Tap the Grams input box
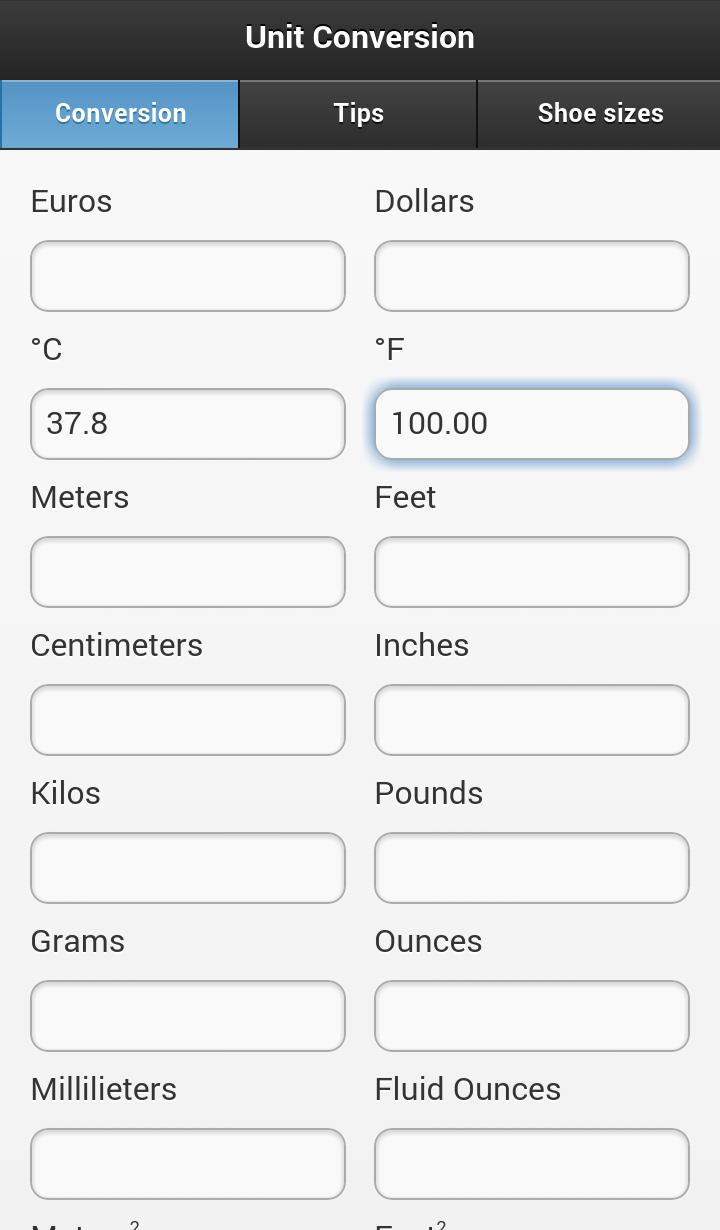This screenshot has height=1230, width=720. tap(188, 1016)
